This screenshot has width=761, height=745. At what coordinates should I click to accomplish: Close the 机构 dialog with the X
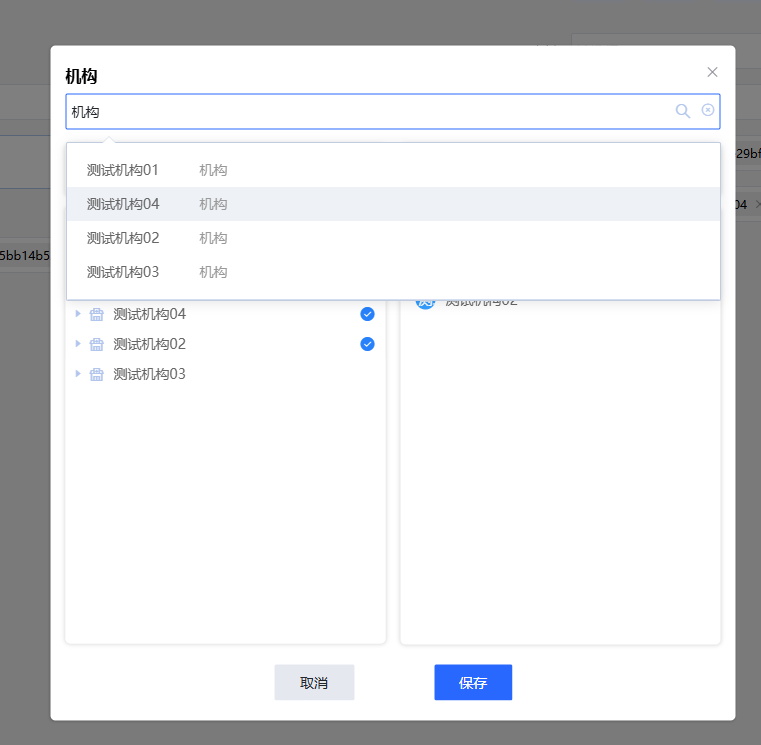coord(712,72)
